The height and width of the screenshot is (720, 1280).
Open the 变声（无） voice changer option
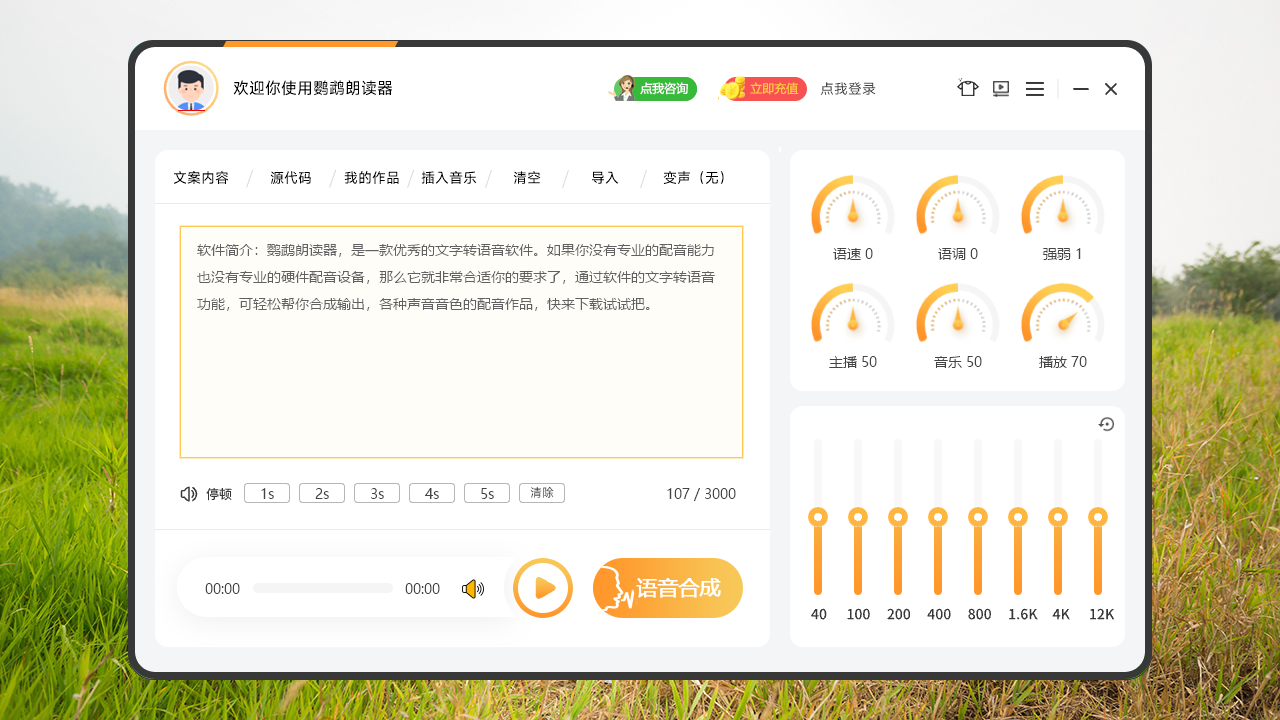[x=692, y=178]
